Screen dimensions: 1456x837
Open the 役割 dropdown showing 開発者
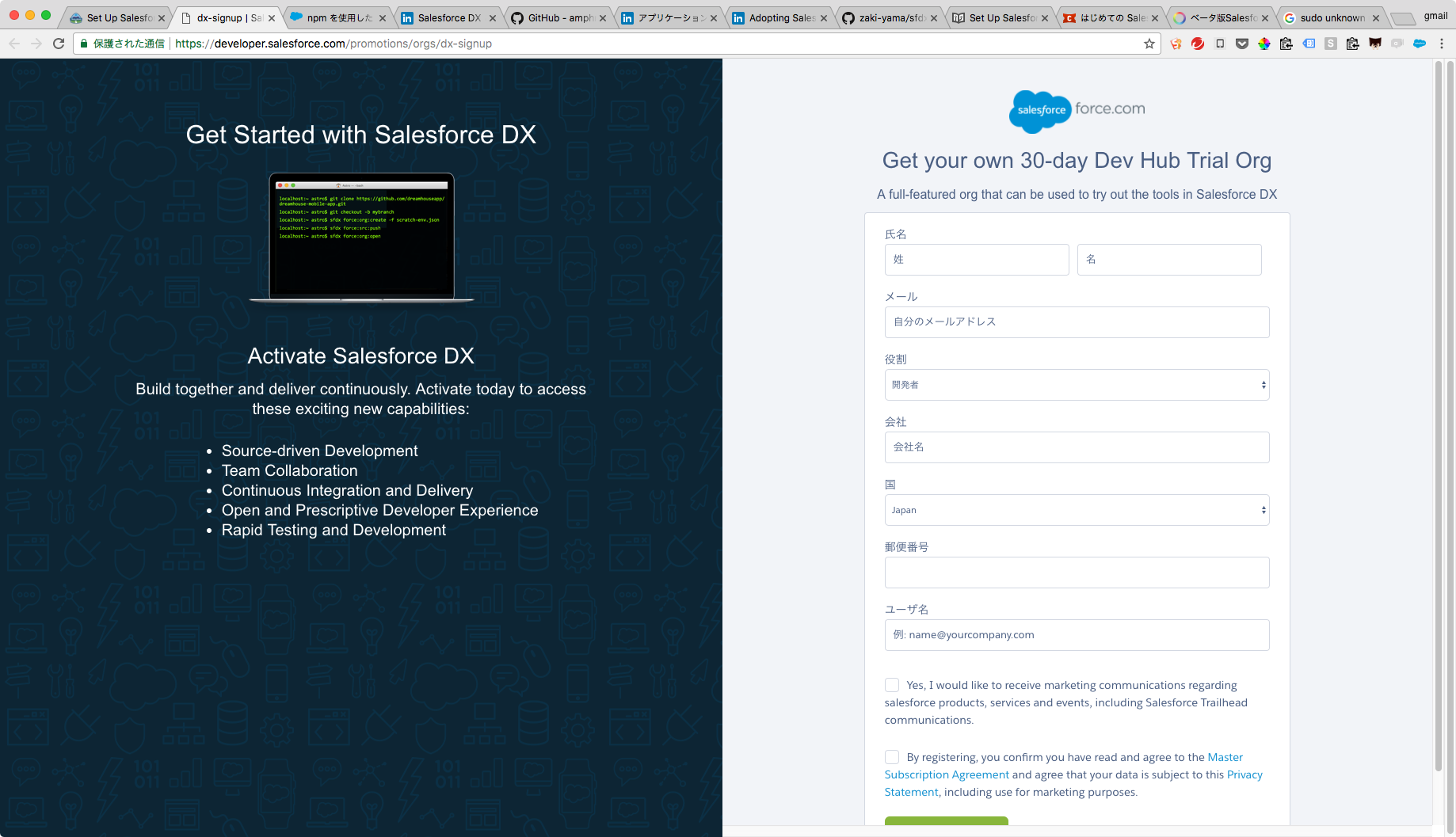pos(1077,385)
